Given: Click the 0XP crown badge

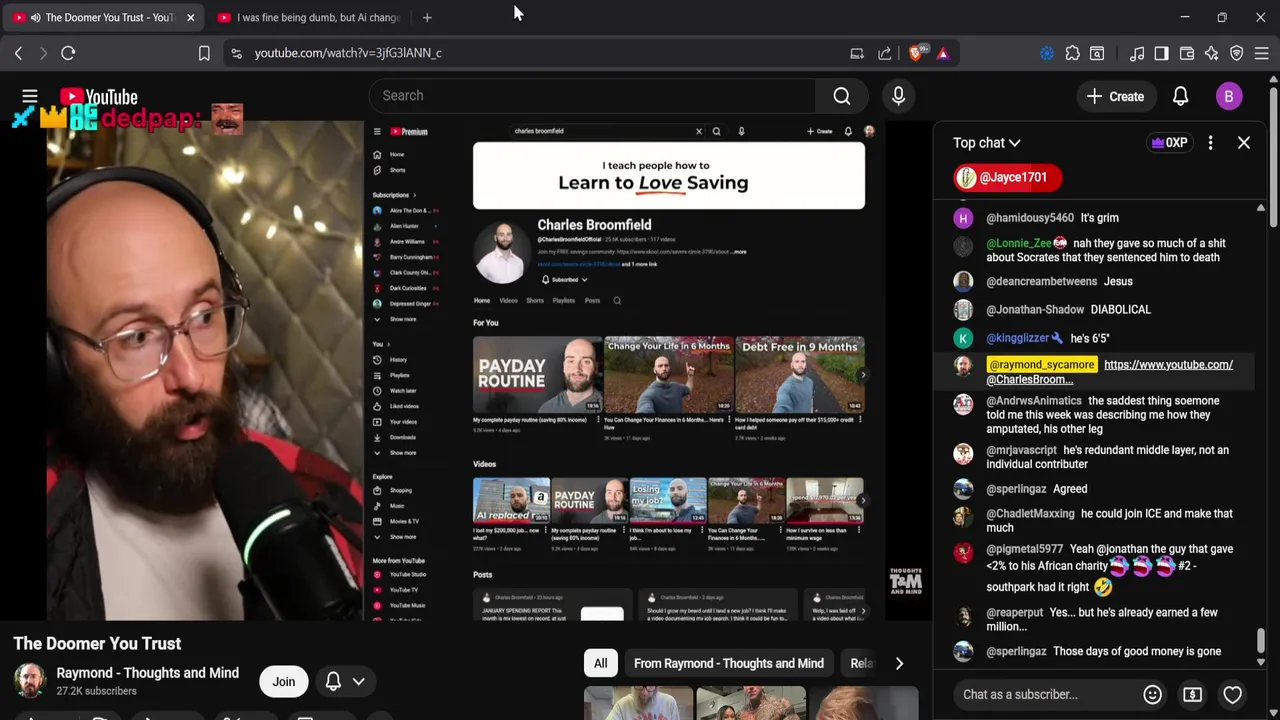Looking at the screenshot, I should click(x=1169, y=143).
